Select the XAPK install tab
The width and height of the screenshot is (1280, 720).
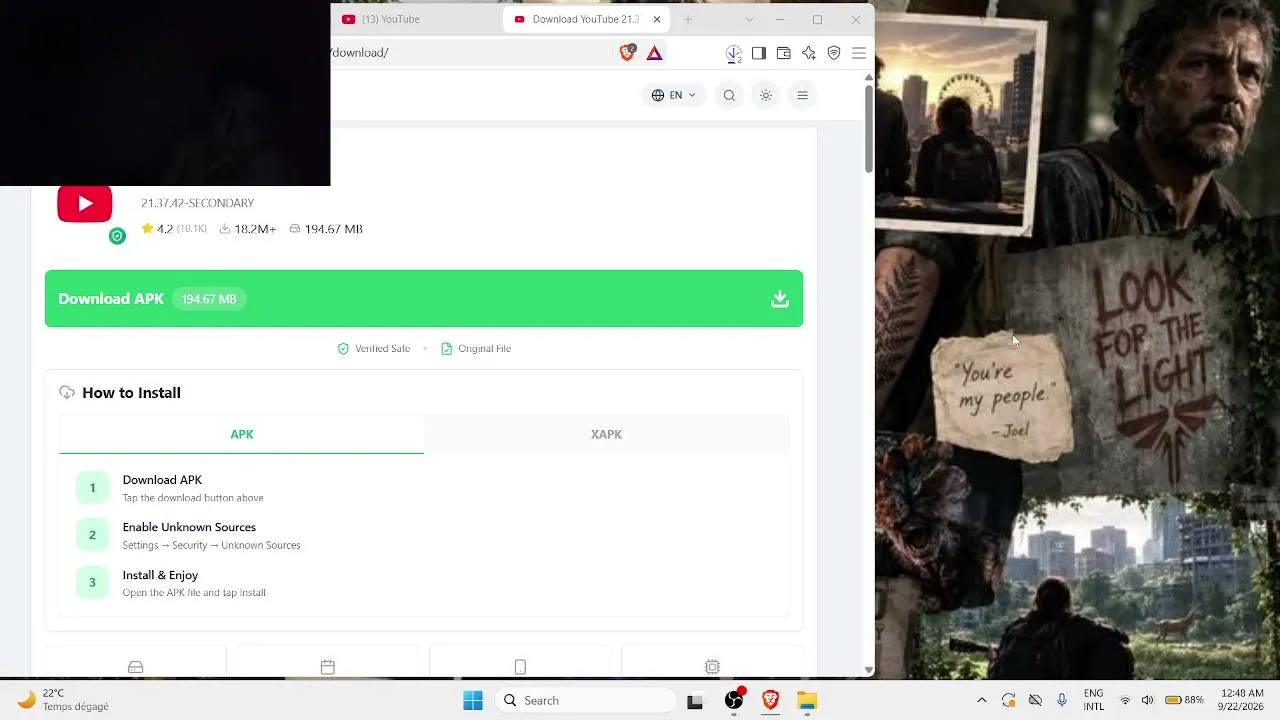606,434
